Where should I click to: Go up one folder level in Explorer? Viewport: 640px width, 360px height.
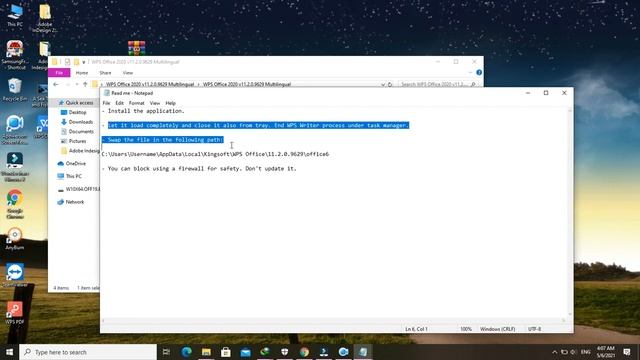tap(85, 84)
